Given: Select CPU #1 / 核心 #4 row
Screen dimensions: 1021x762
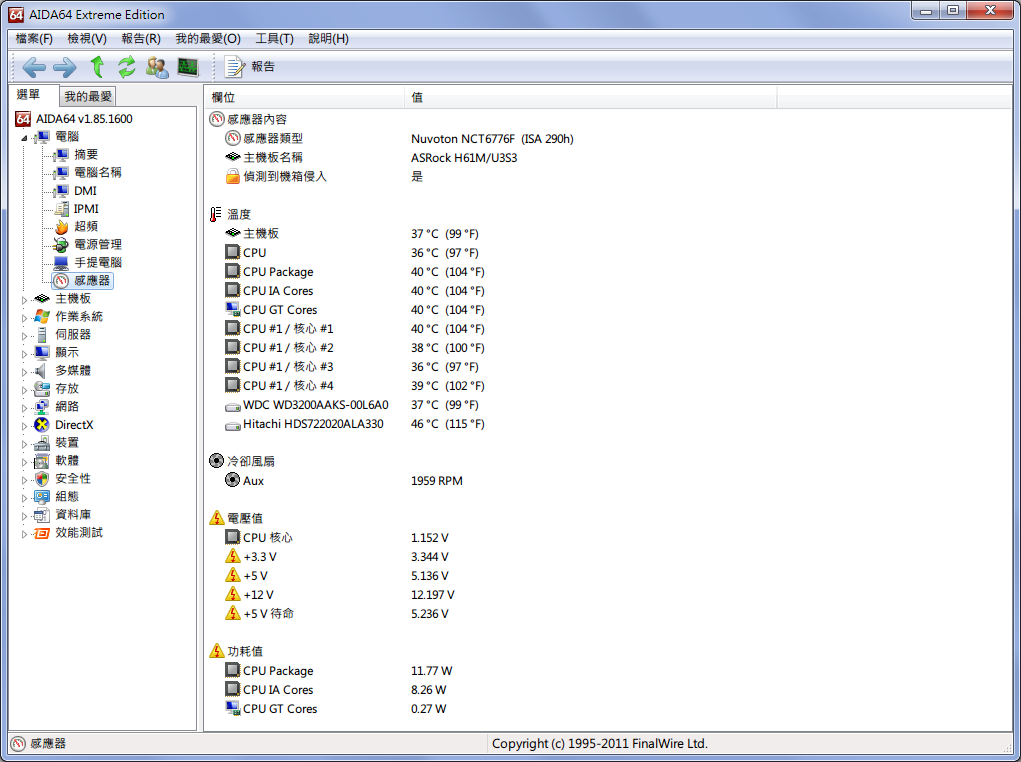Looking at the screenshot, I should (354, 386).
